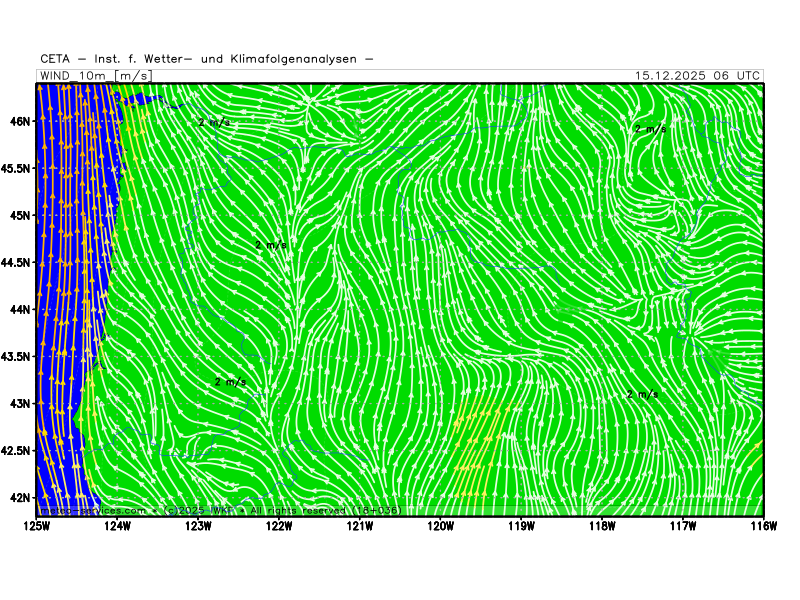Select the 124W longitude axis label
800x600 pixels.
coord(118,525)
